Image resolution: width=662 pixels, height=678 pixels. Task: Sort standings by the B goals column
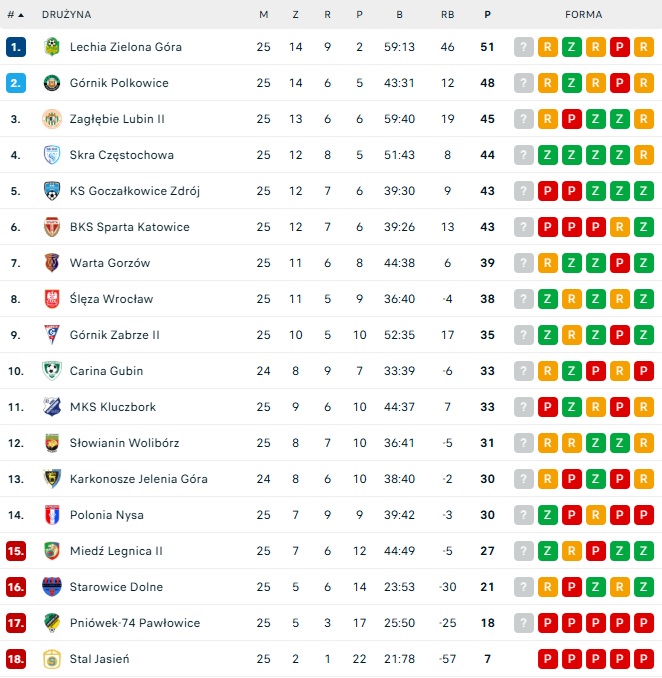[400, 15]
